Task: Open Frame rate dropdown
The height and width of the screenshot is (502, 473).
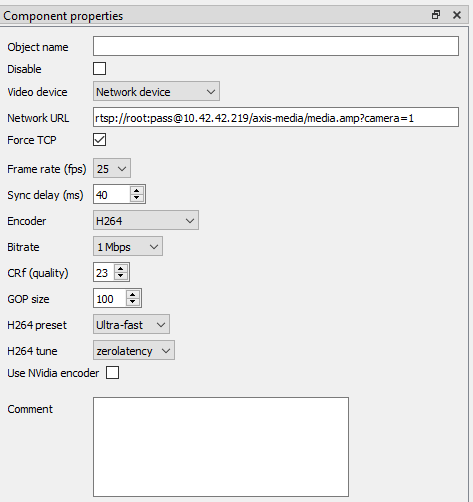Action: 112,169
